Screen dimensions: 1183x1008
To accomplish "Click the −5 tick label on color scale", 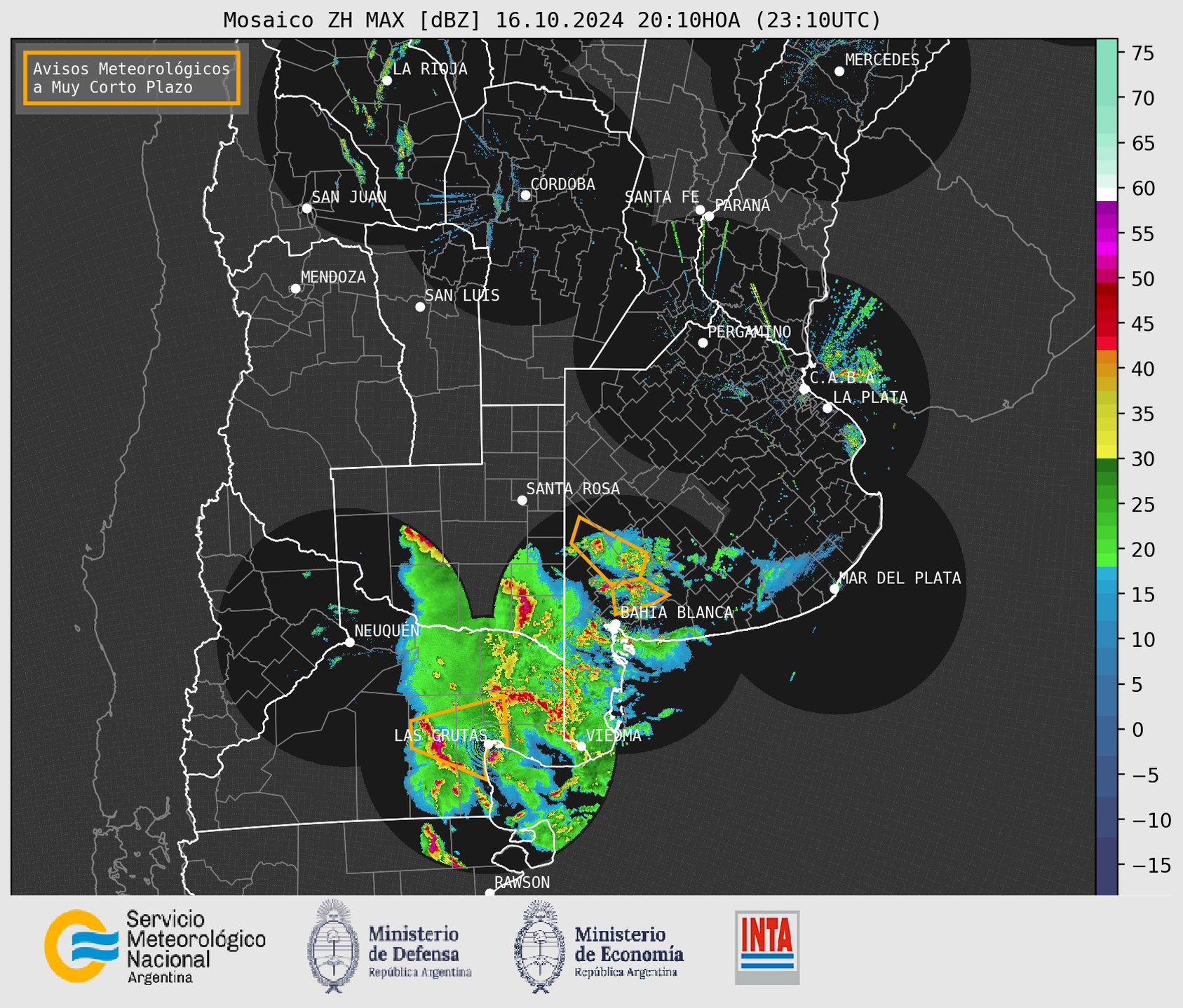I will click(1144, 775).
